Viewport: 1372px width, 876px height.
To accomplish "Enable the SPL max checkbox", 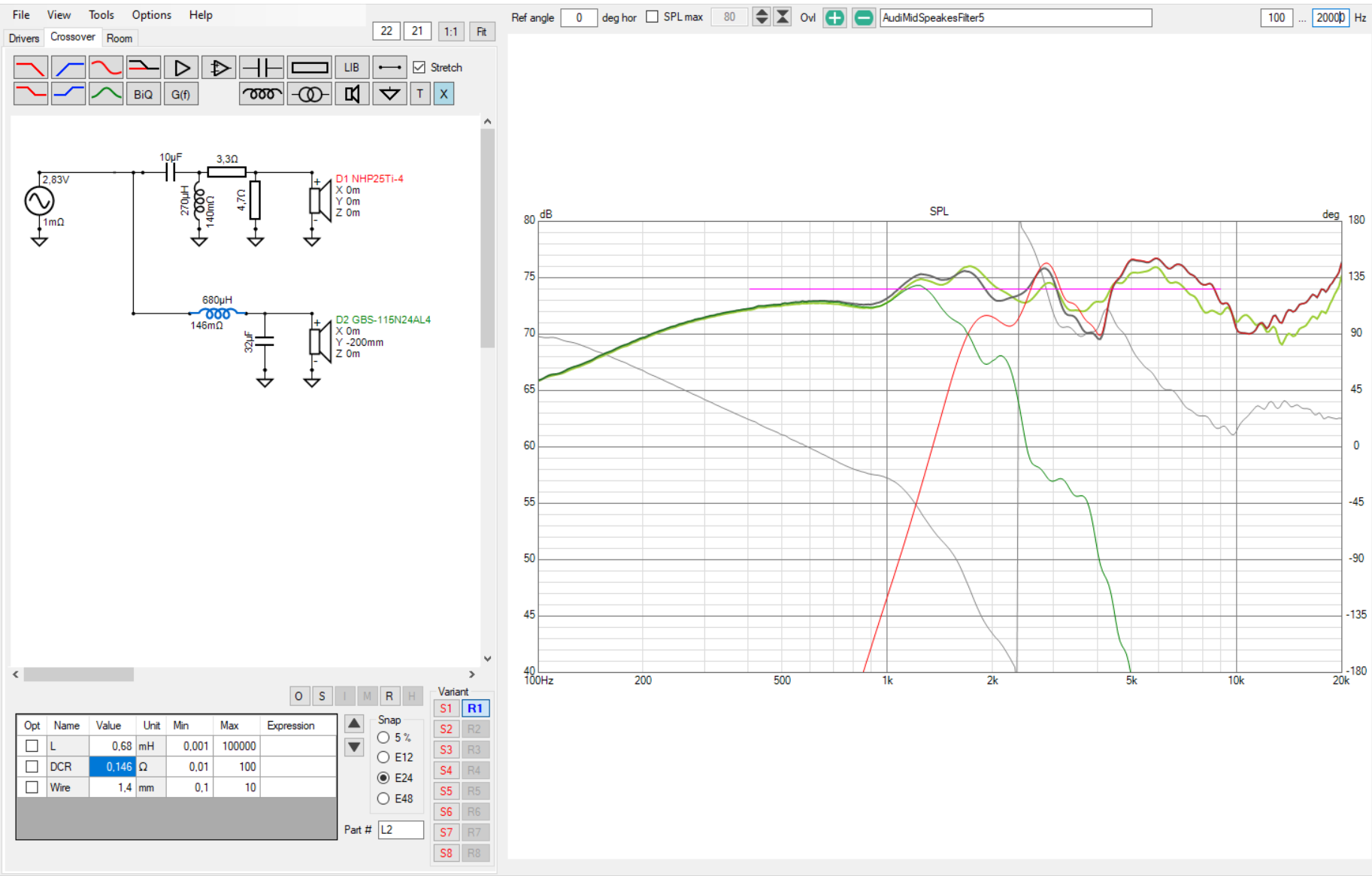I will pos(652,17).
